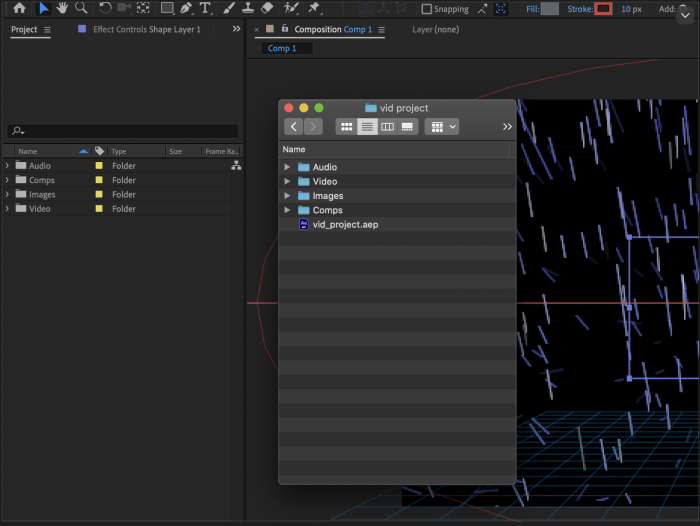700x526 pixels.
Task: Click the Project panel search field
Action: (x=123, y=131)
